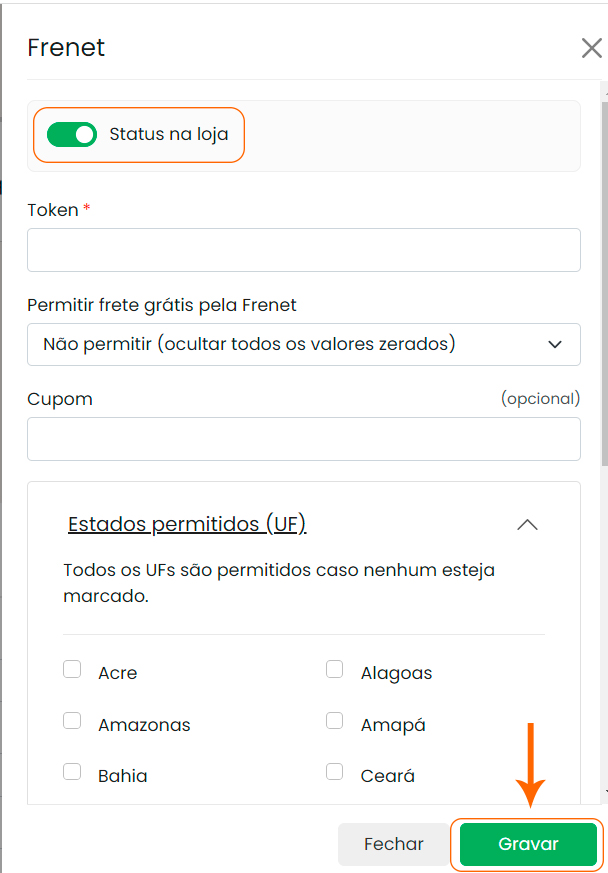This screenshot has height=873, width=608.
Task: Click the dialog's vertical scrollbar
Action: 604,300
